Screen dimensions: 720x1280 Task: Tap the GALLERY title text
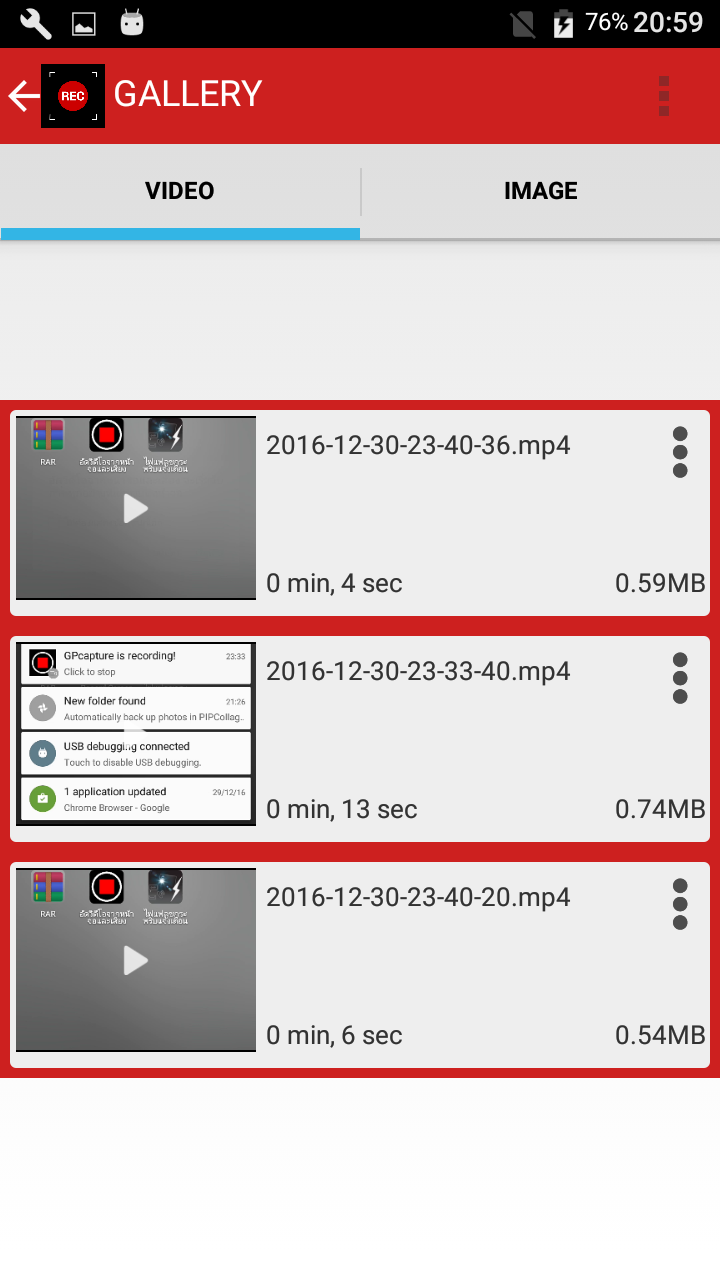(188, 94)
